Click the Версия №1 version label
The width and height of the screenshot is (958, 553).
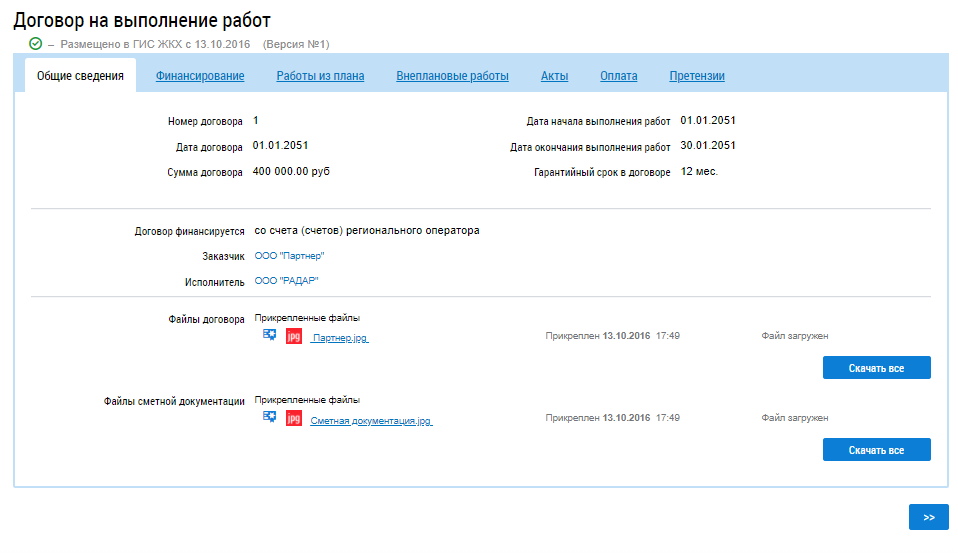pos(296,44)
